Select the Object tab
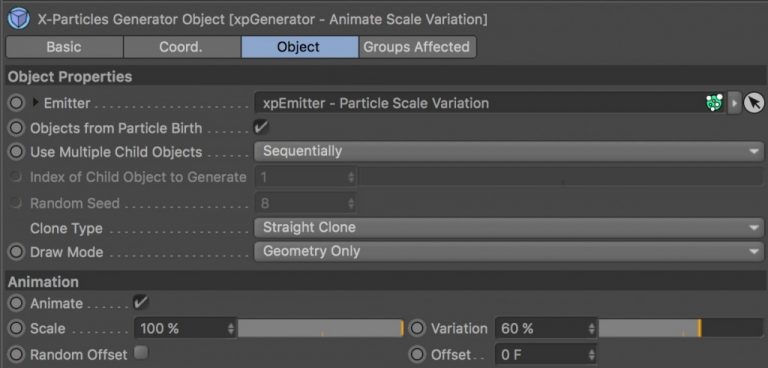 tap(299, 47)
